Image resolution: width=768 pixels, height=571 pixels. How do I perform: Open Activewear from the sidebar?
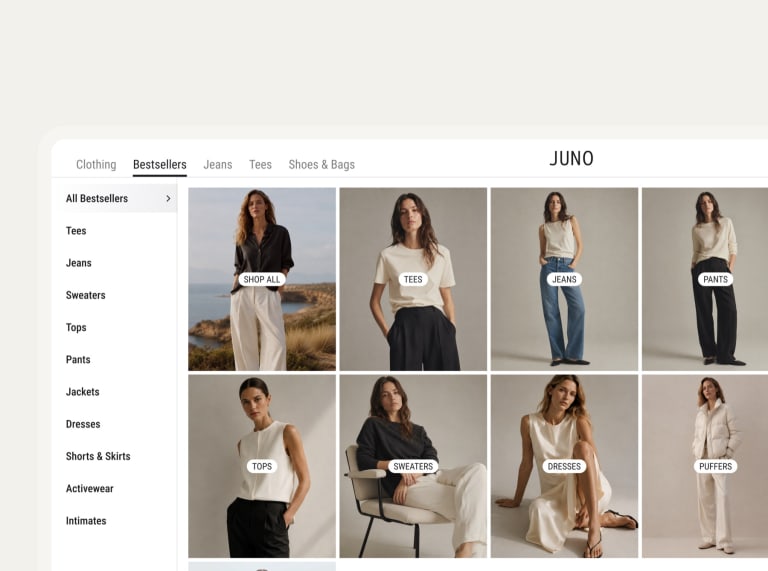90,489
